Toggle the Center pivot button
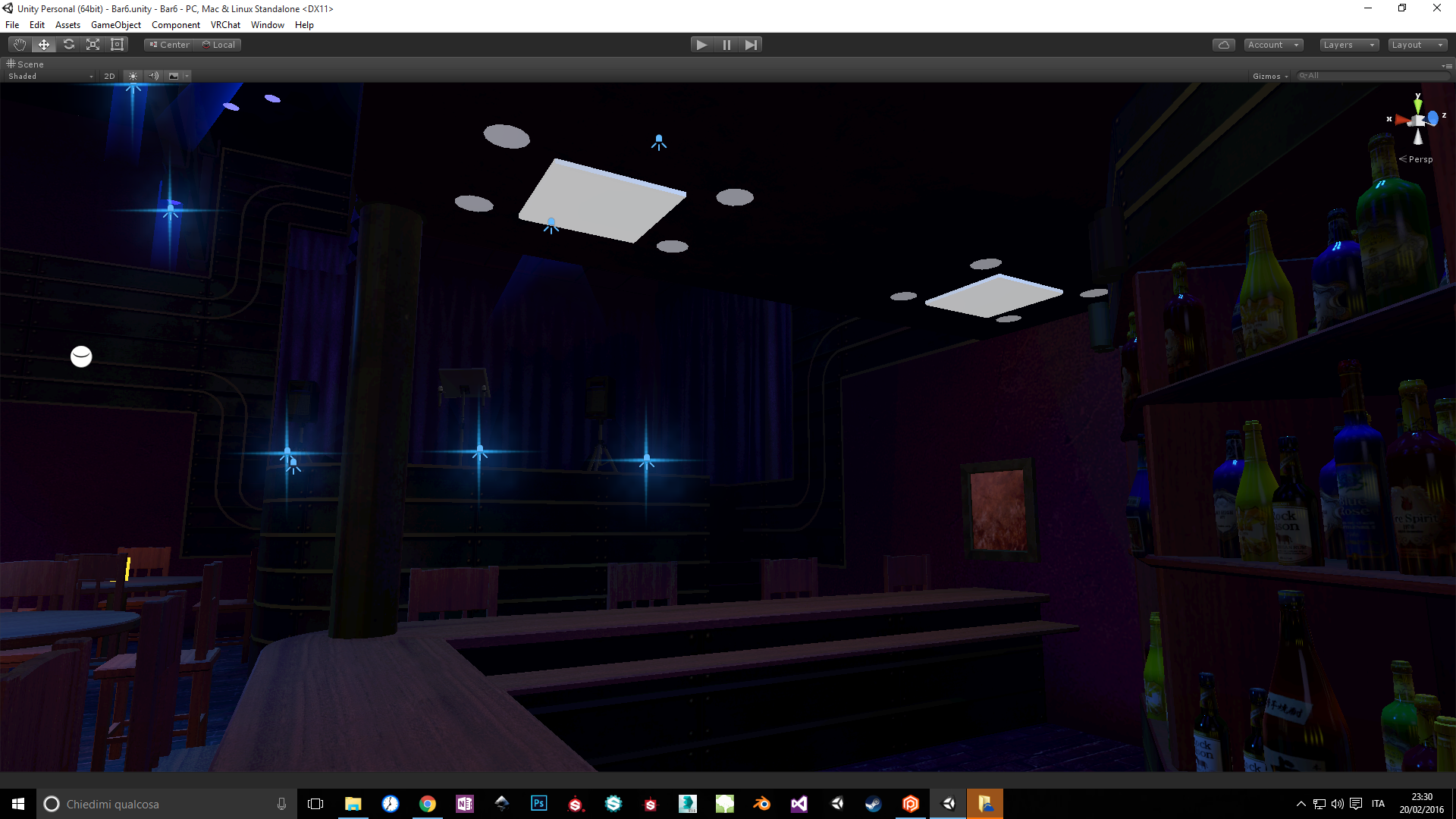The height and width of the screenshot is (819, 1456). pyautogui.click(x=170, y=45)
